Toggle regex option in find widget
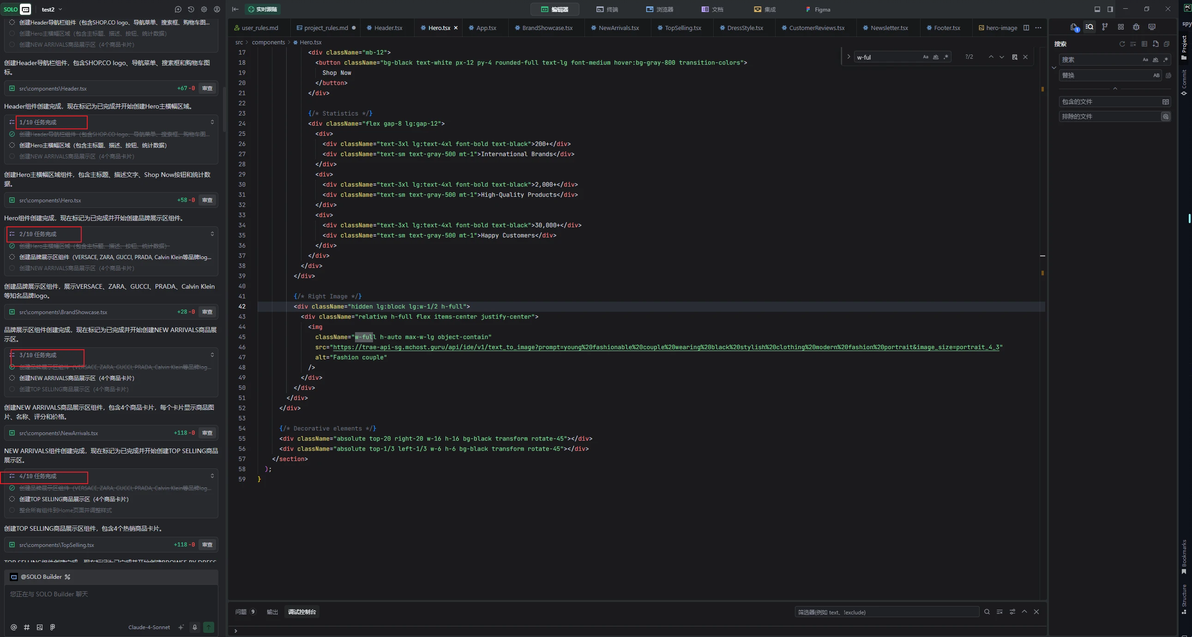Viewport: 1192px width, 637px height. pos(945,57)
